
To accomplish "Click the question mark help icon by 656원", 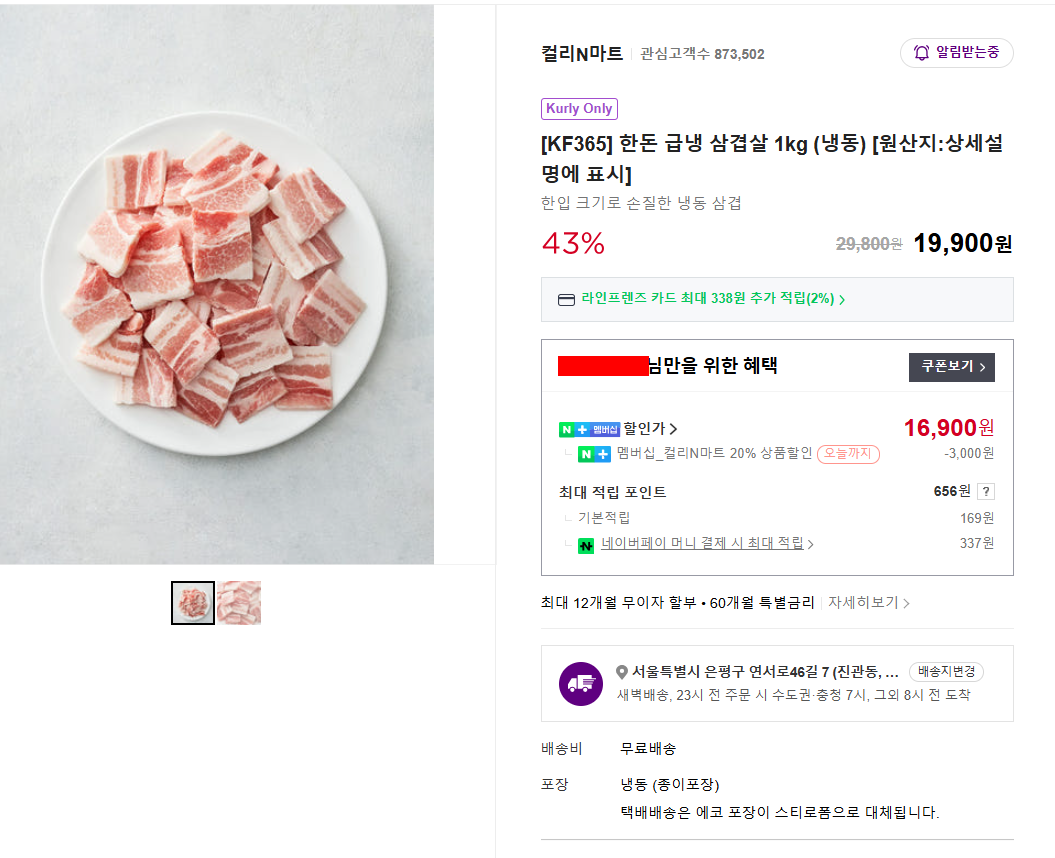I will pyautogui.click(x=985, y=491).
